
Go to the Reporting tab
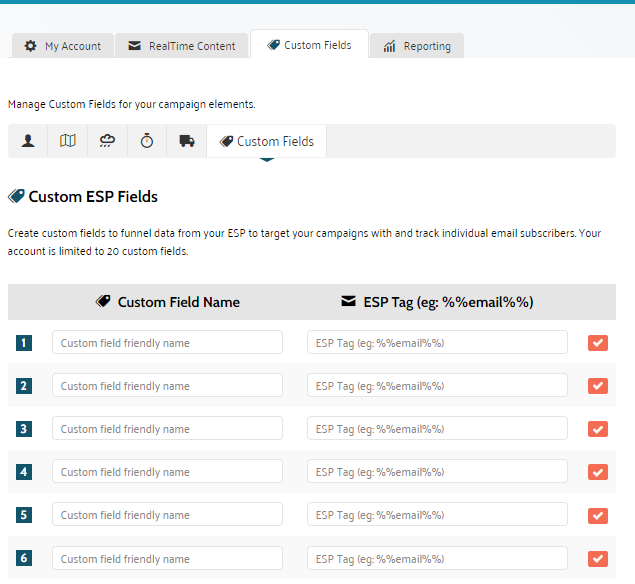point(416,46)
